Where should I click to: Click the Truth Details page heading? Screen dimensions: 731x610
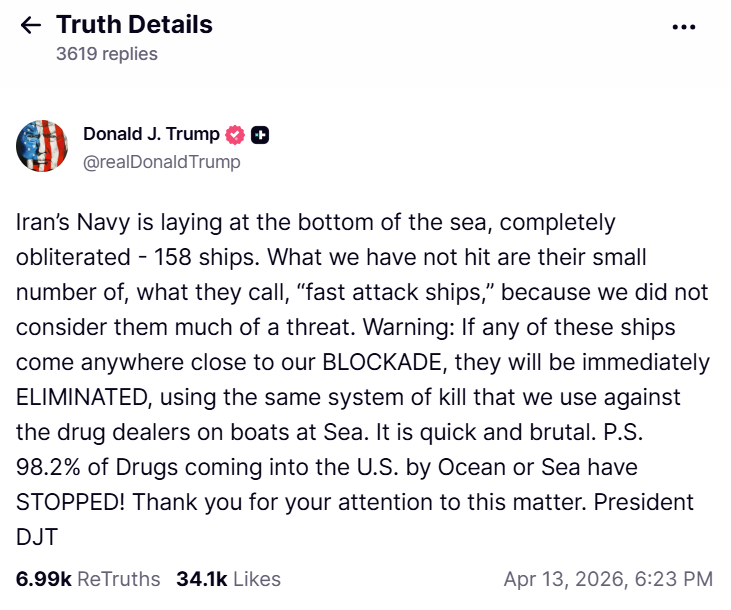pyautogui.click(x=134, y=25)
